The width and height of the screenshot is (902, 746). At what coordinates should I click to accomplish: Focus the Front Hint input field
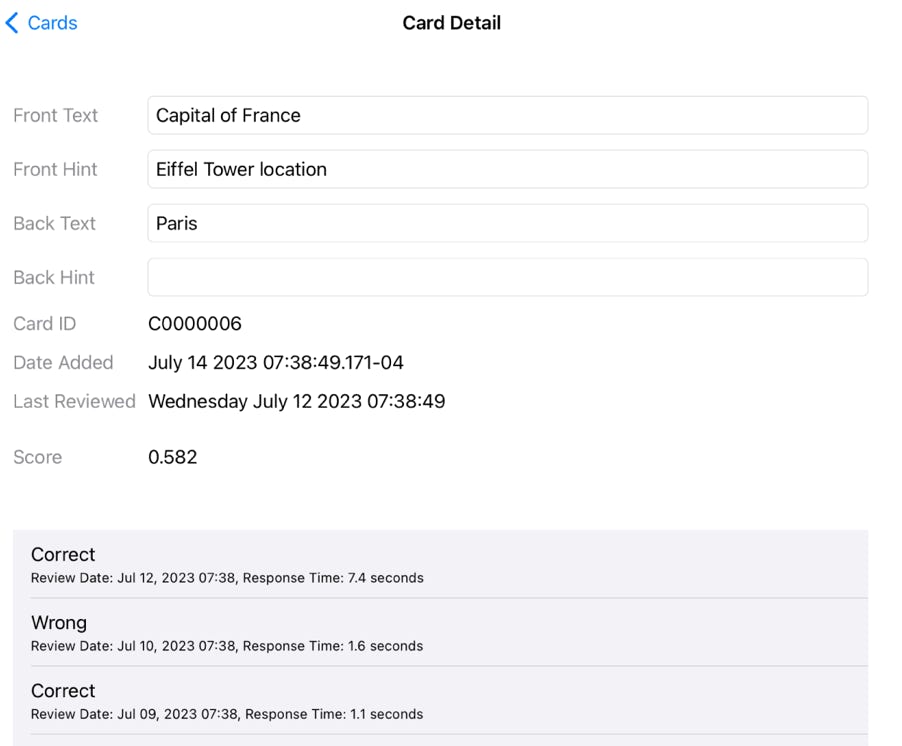[507, 169]
